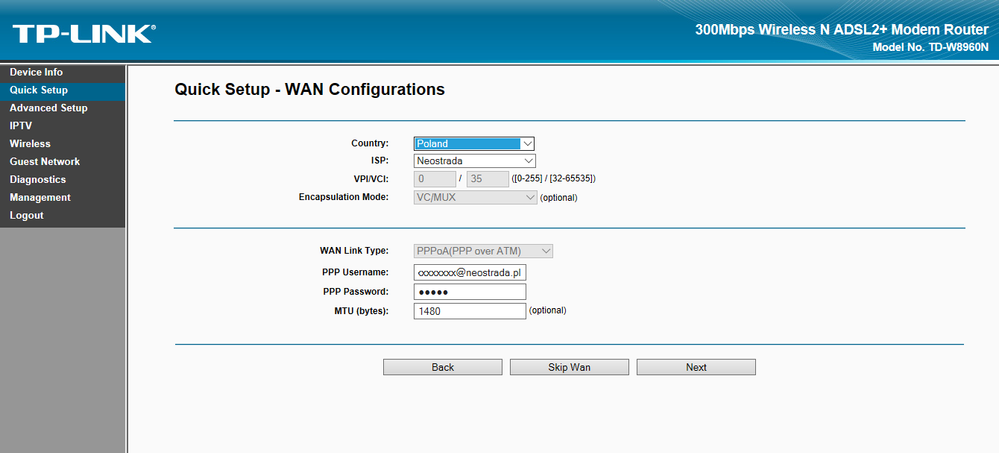Click the MTU bytes input field

[469, 311]
